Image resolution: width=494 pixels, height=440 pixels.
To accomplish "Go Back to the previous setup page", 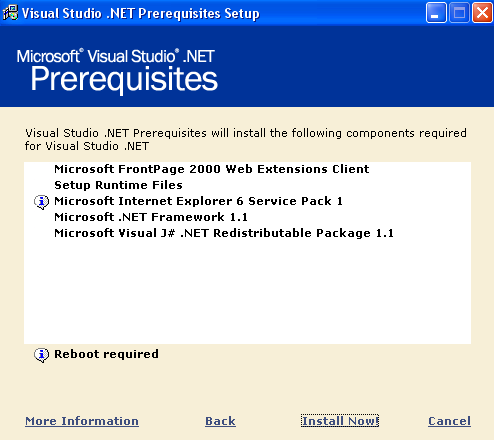I will coord(220,421).
